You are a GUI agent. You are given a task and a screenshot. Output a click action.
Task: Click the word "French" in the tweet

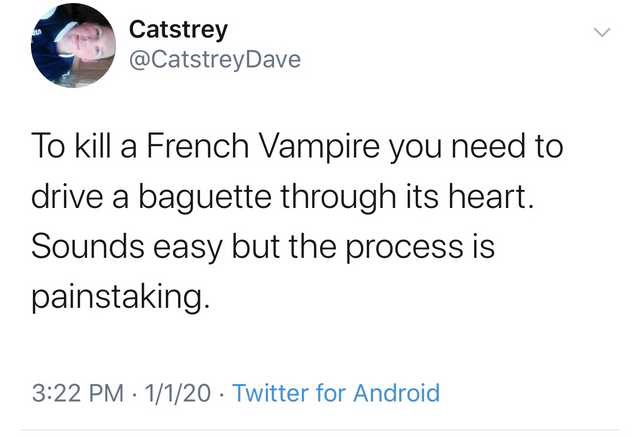pyautogui.click(x=198, y=146)
